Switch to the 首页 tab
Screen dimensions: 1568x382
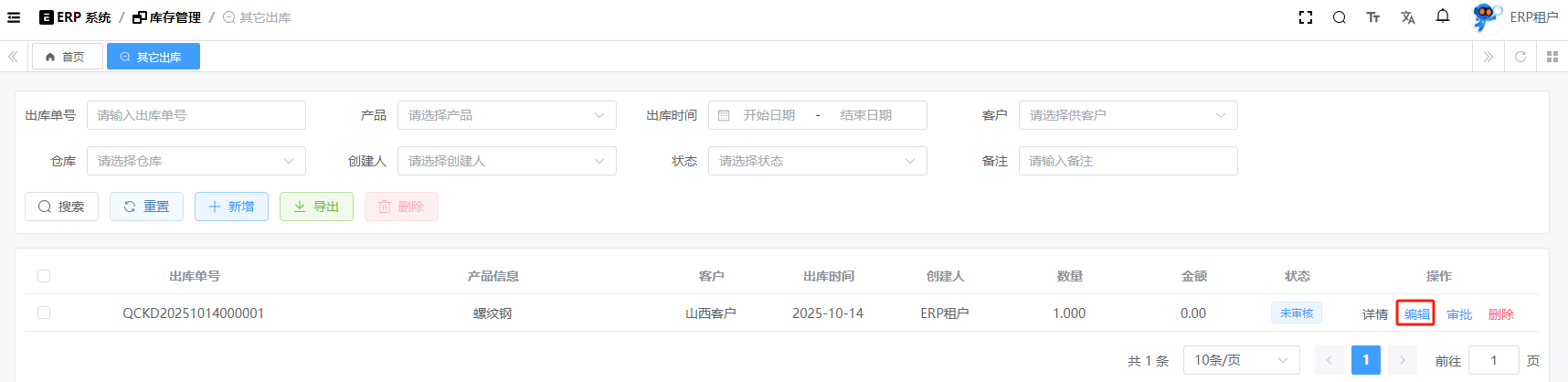tap(67, 57)
